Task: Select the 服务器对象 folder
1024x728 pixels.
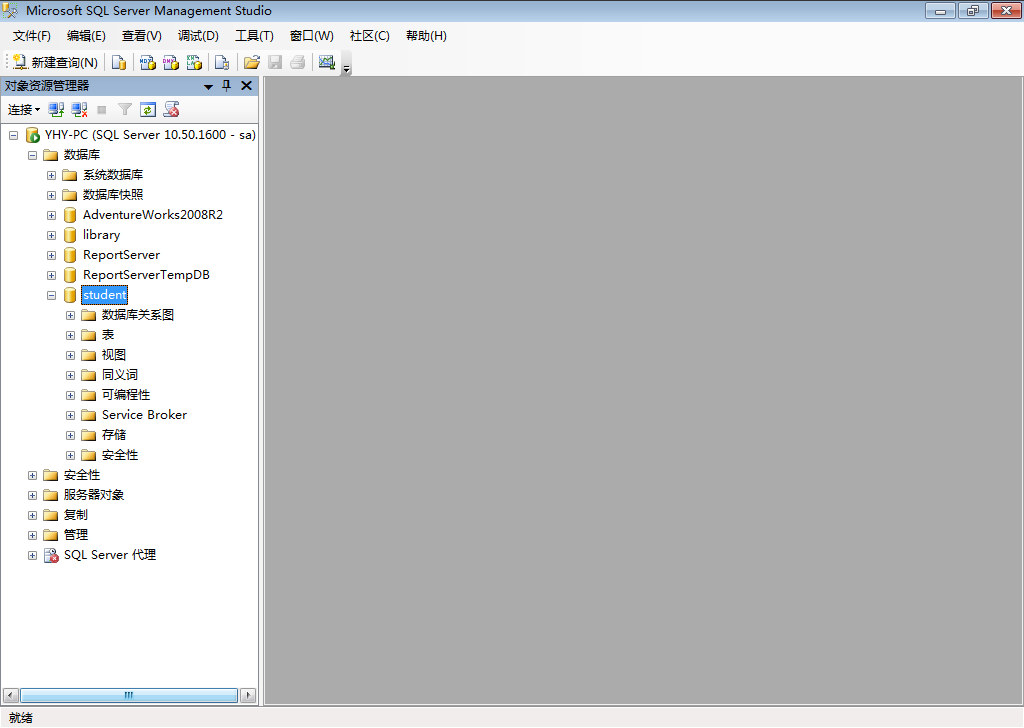Action: tap(93, 495)
